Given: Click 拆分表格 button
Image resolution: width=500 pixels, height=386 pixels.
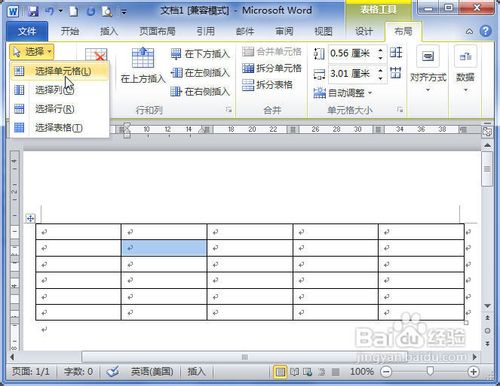Looking at the screenshot, I should (267, 85).
